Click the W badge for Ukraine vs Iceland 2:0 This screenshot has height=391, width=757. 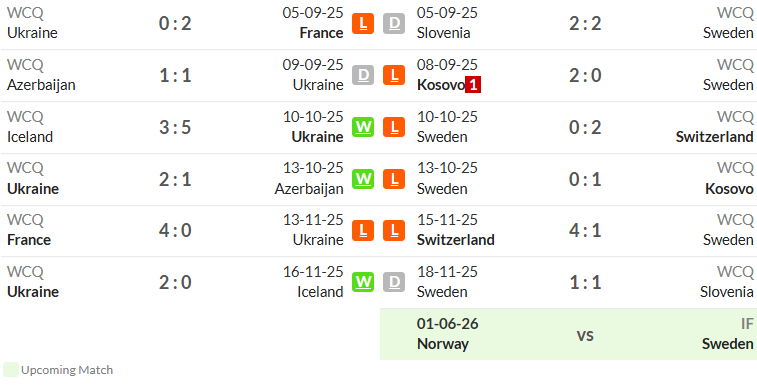363,282
